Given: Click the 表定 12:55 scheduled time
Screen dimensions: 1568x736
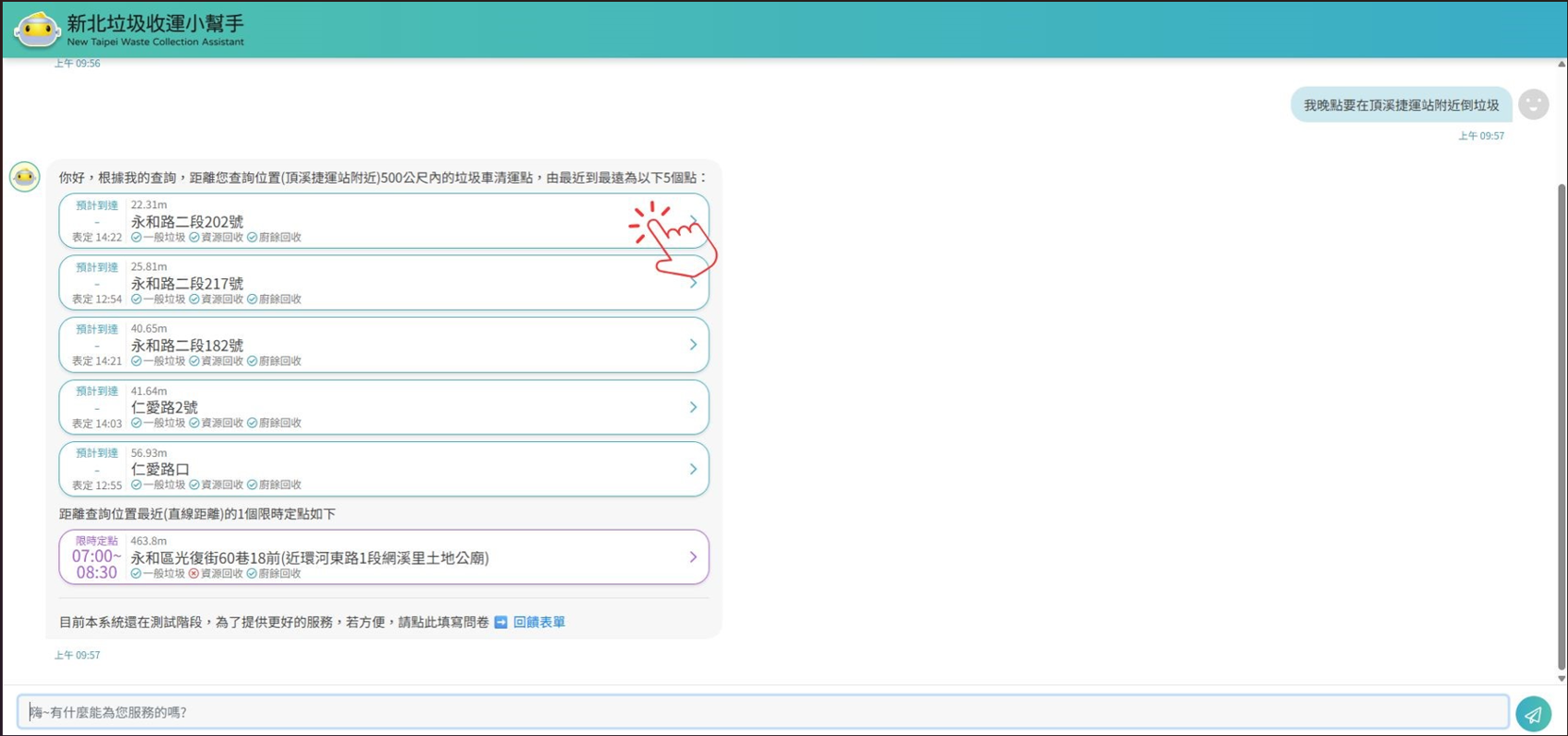Looking at the screenshot, I should [97, 485].
